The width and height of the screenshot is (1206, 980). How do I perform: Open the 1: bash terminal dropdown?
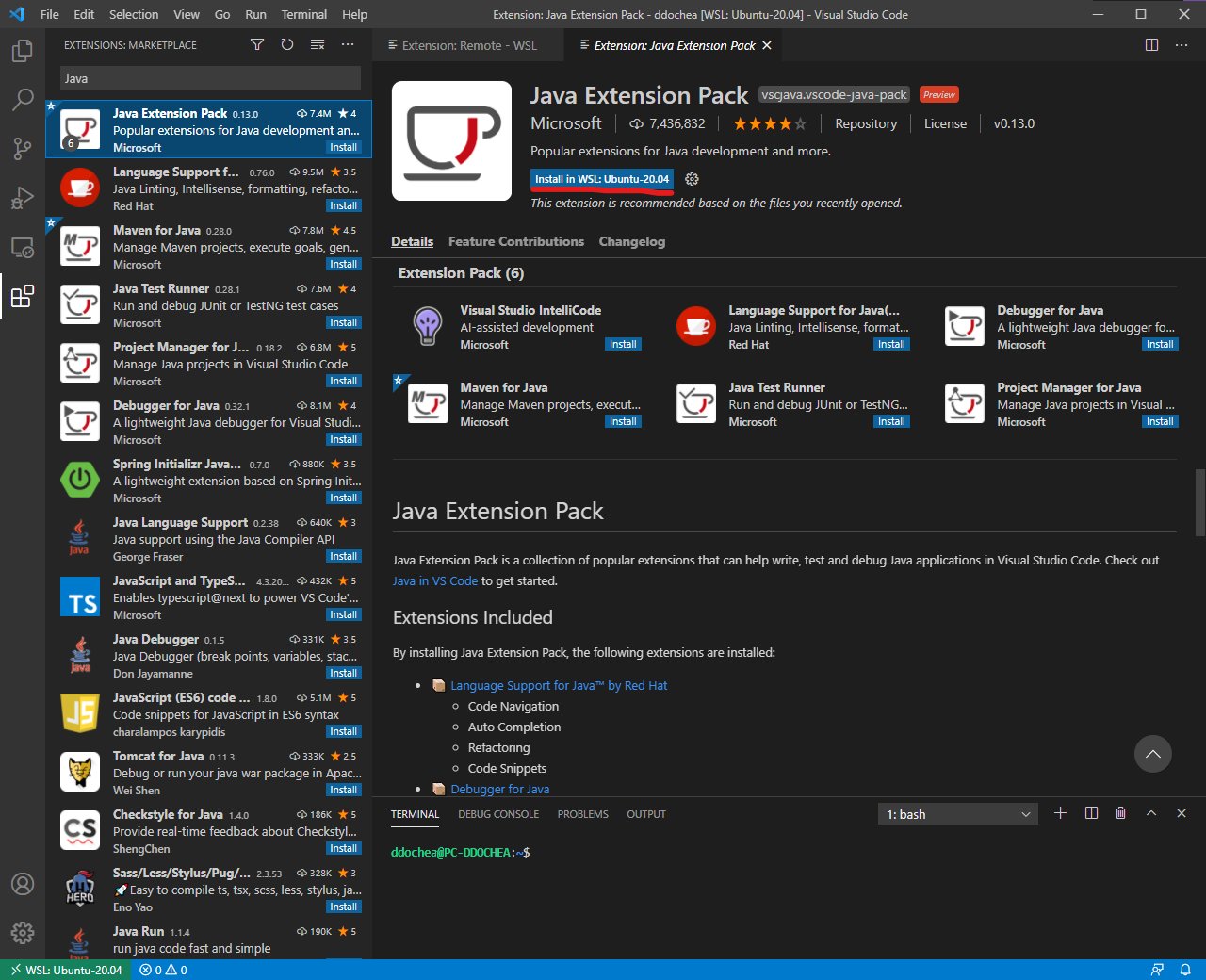point(958,814)
